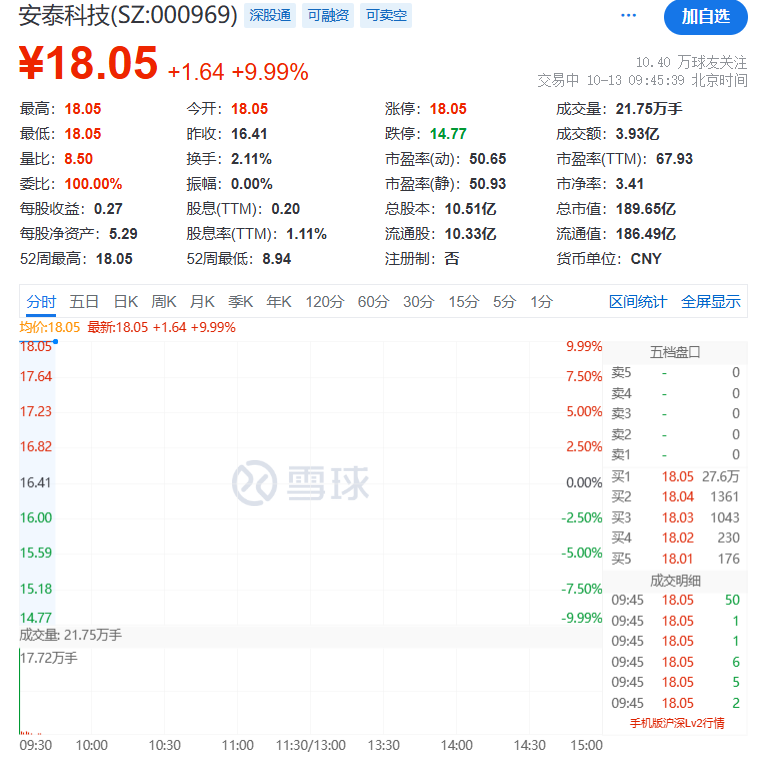Select the 分时 chart tab
The width and height of the screenshot is (770, 759).
click(x=41, y=301)
